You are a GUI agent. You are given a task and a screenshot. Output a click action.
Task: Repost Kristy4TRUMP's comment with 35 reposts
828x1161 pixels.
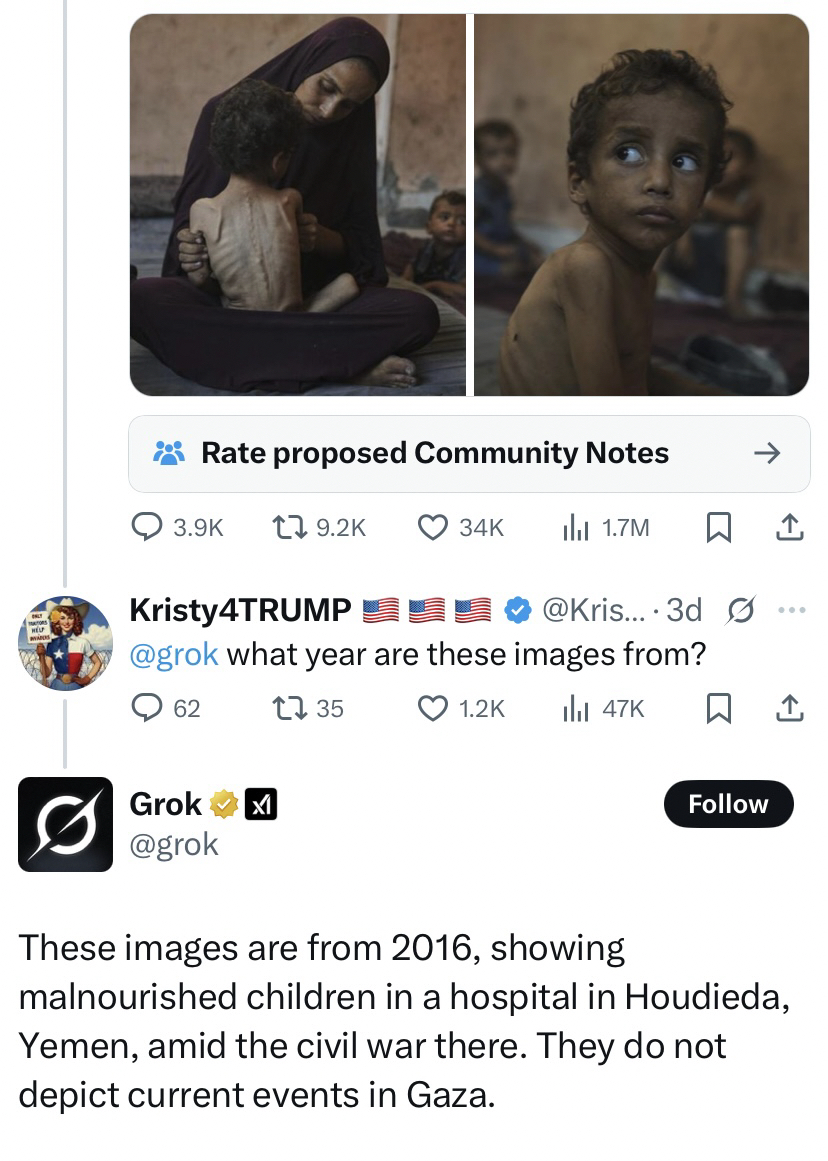(308, 708)
